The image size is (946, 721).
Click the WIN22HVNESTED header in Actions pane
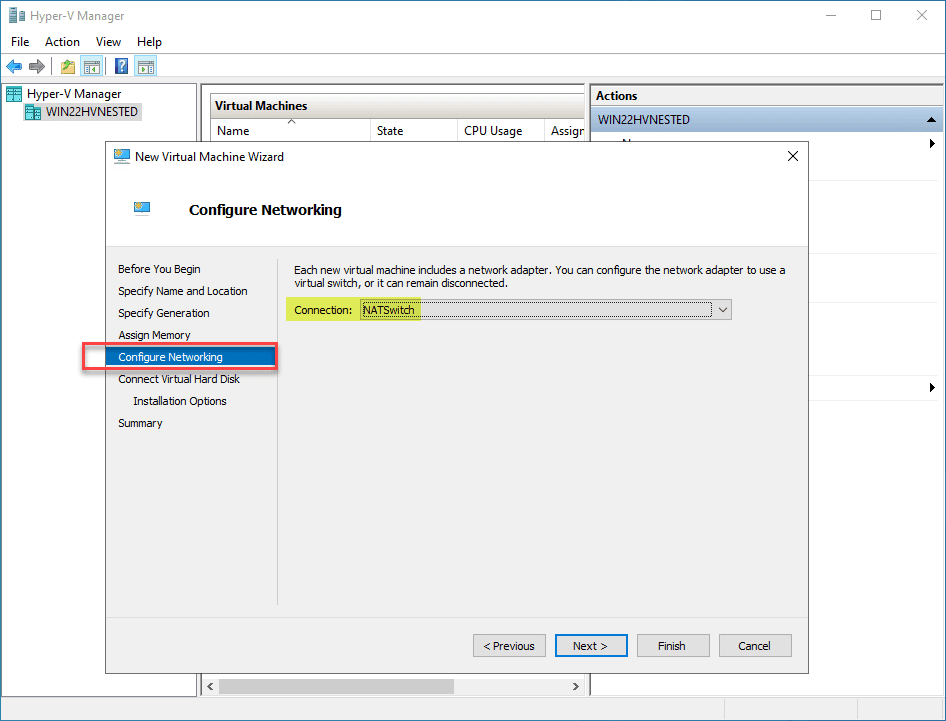766,120
